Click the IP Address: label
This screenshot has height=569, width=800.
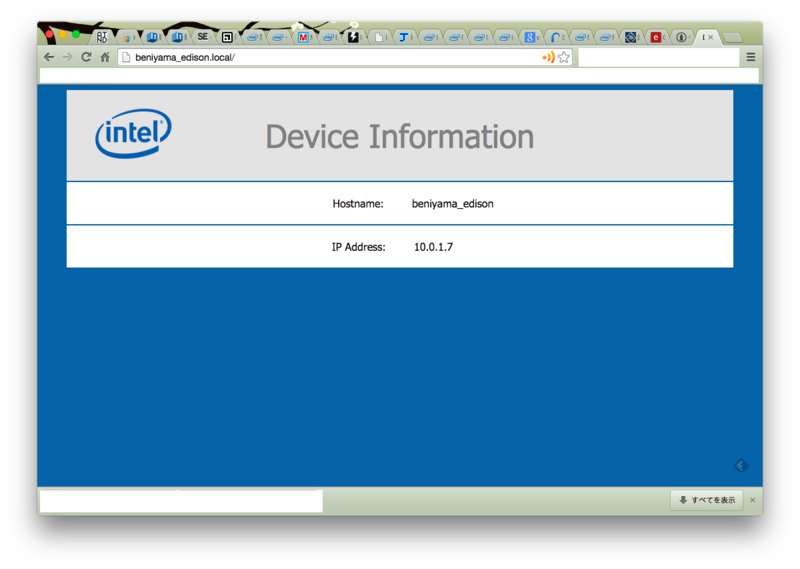359,247
